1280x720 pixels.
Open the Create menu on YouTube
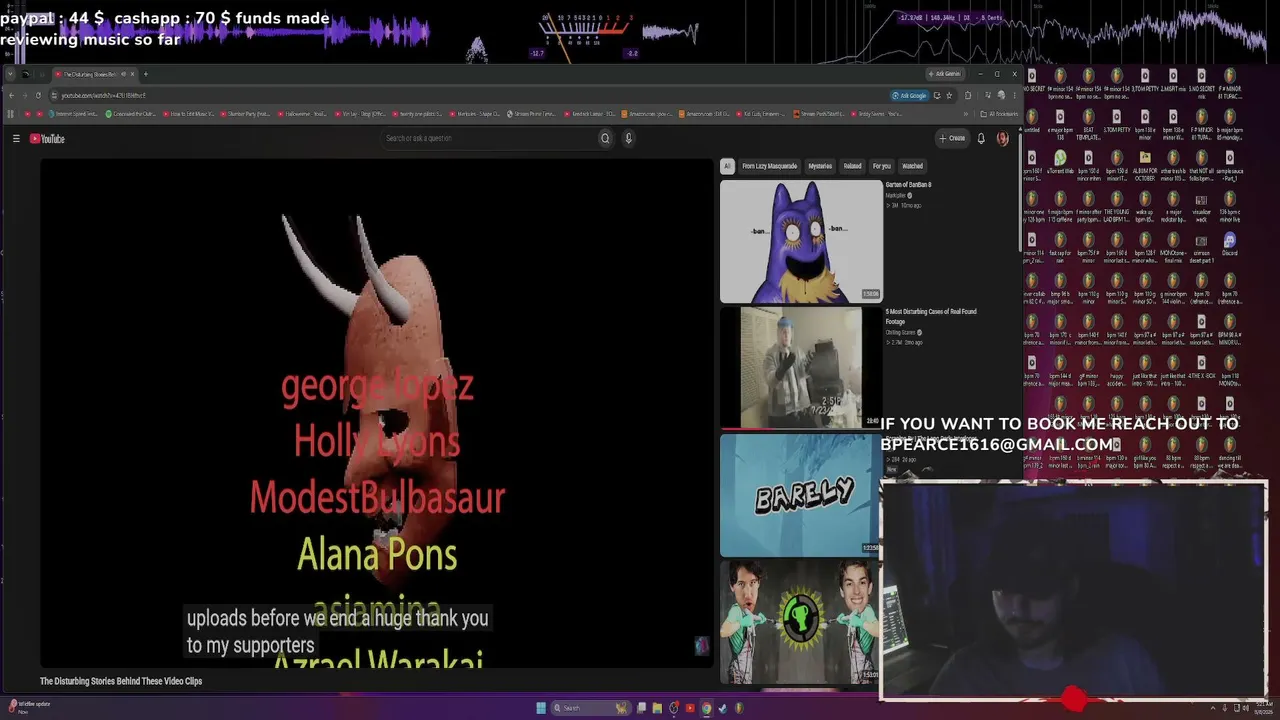point(952,139)
